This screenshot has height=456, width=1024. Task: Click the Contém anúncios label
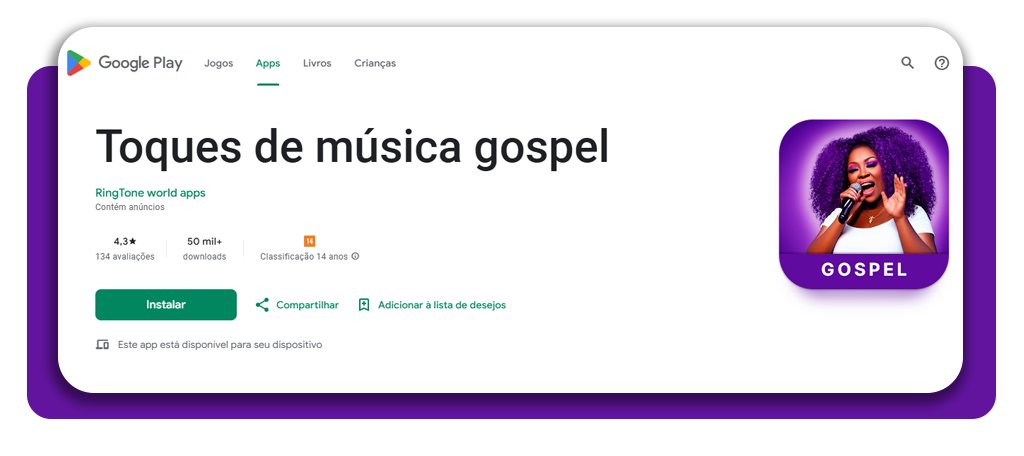130,207
